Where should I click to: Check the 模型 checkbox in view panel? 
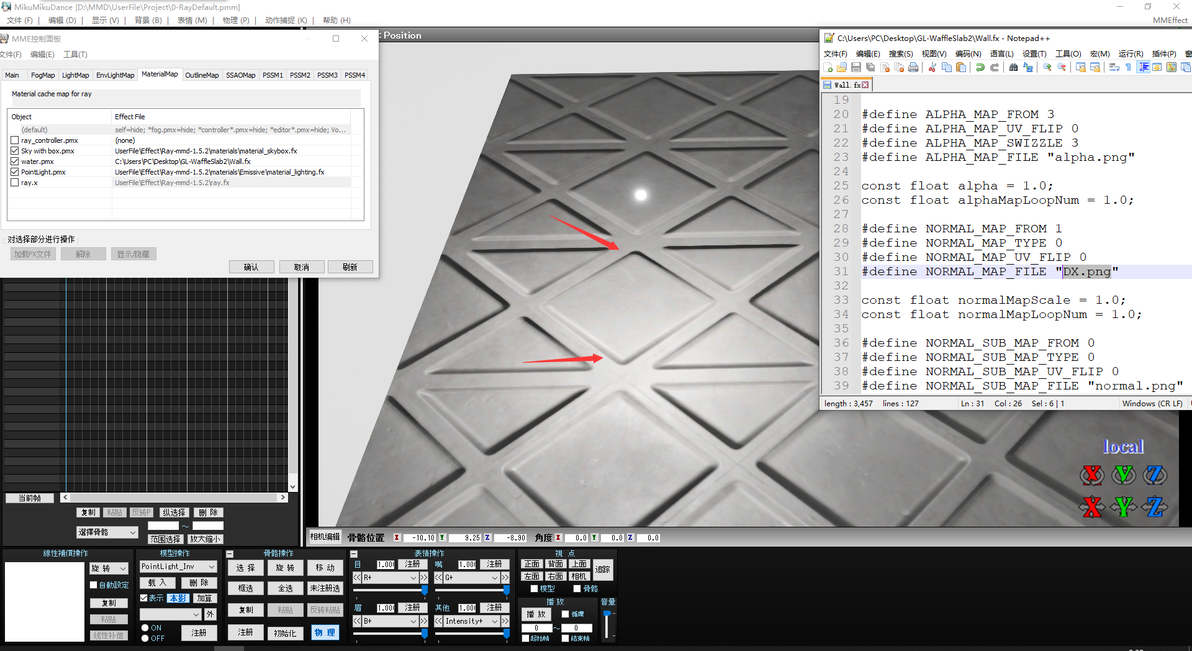click(534, 589)
